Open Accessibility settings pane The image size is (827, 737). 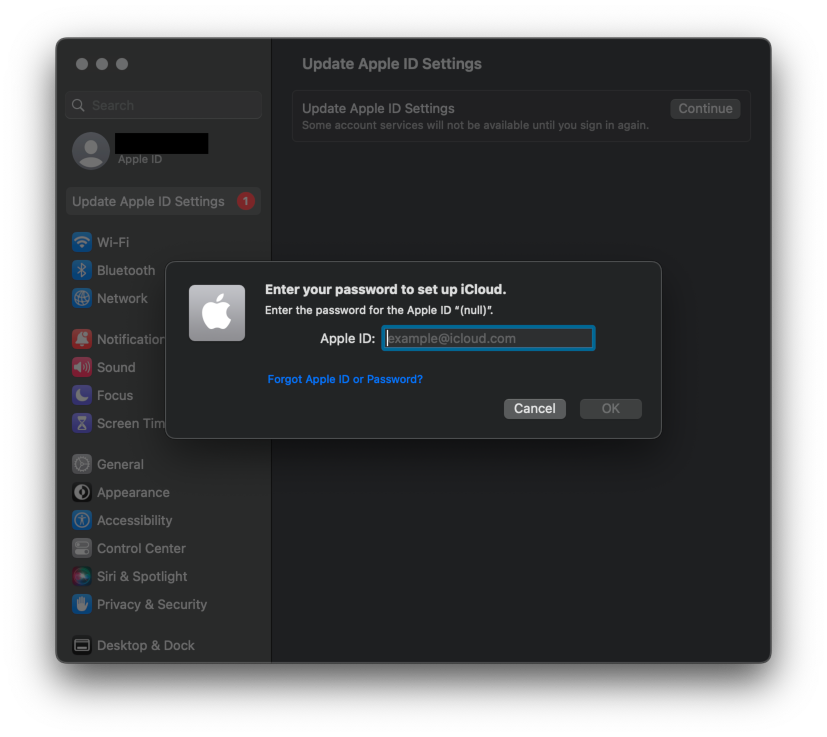pos(134,520)
